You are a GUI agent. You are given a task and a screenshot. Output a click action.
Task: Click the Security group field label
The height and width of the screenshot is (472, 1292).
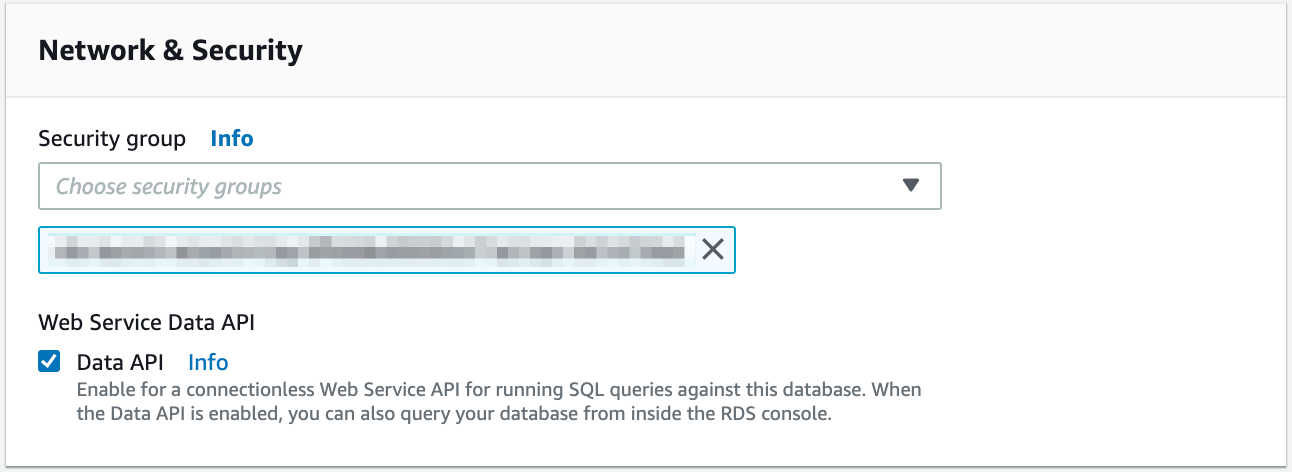(112, 139)
